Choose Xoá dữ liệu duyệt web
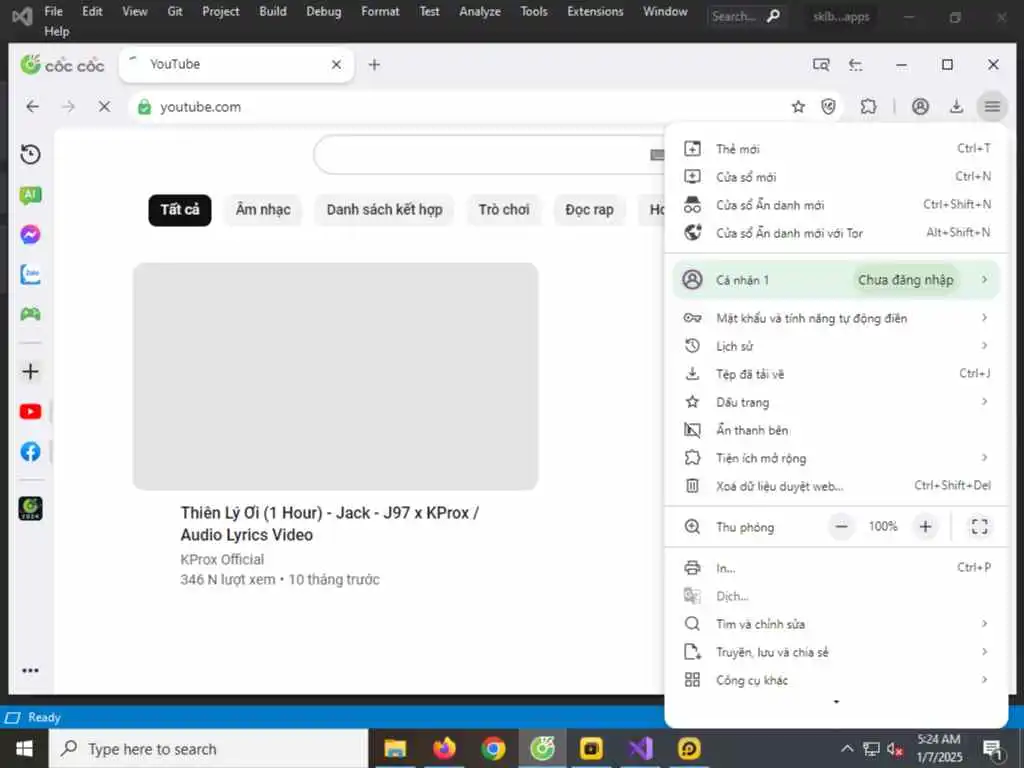The image size is (1024, 768). (836, 487)
